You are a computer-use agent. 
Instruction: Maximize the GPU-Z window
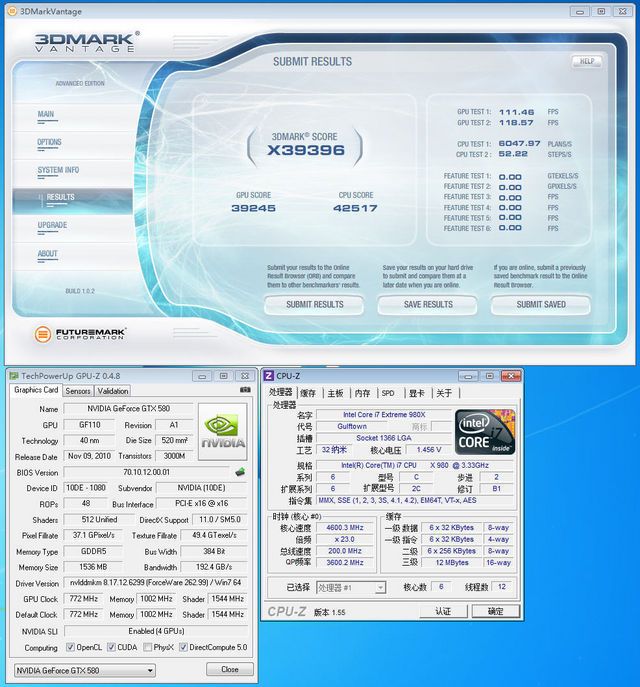[x=223, y=376]
